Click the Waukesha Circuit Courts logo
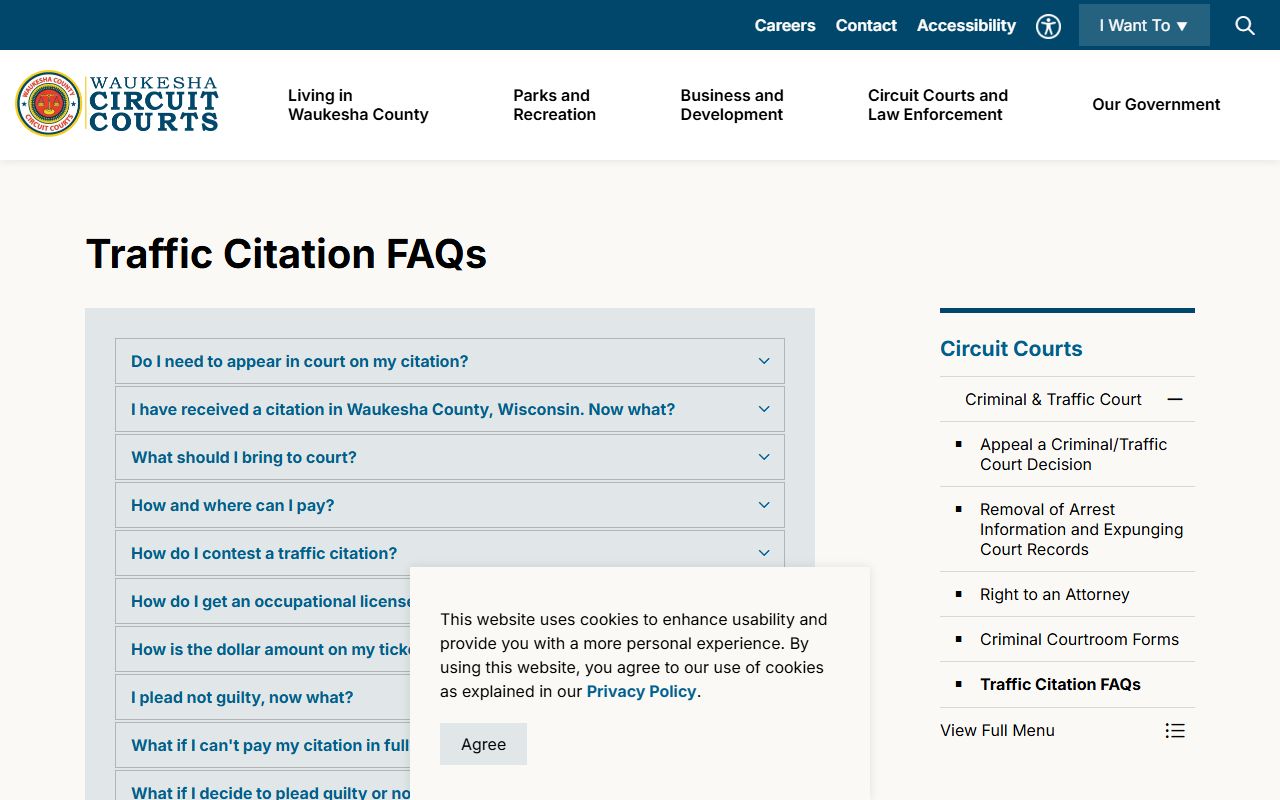This screenshot has width=1280, height=800. point(117,104)
